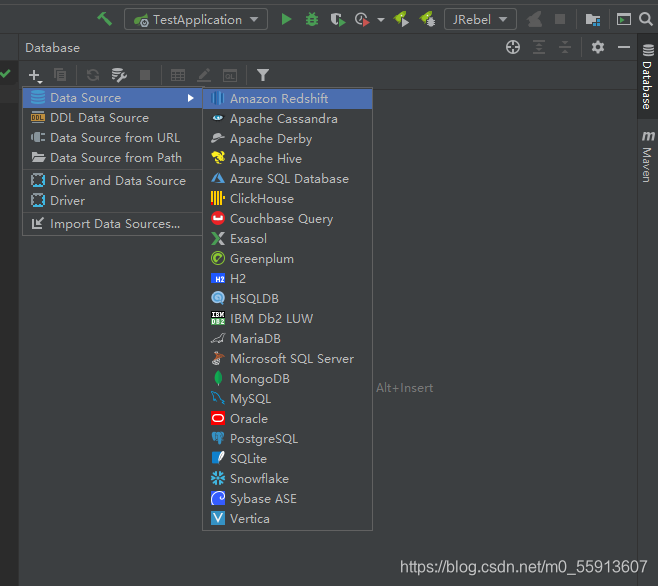Image resolution: width=658 pixels, height=586 pixels.
Task: Select DDL Data Source menu entry
Action: click(x=112, y=118)
